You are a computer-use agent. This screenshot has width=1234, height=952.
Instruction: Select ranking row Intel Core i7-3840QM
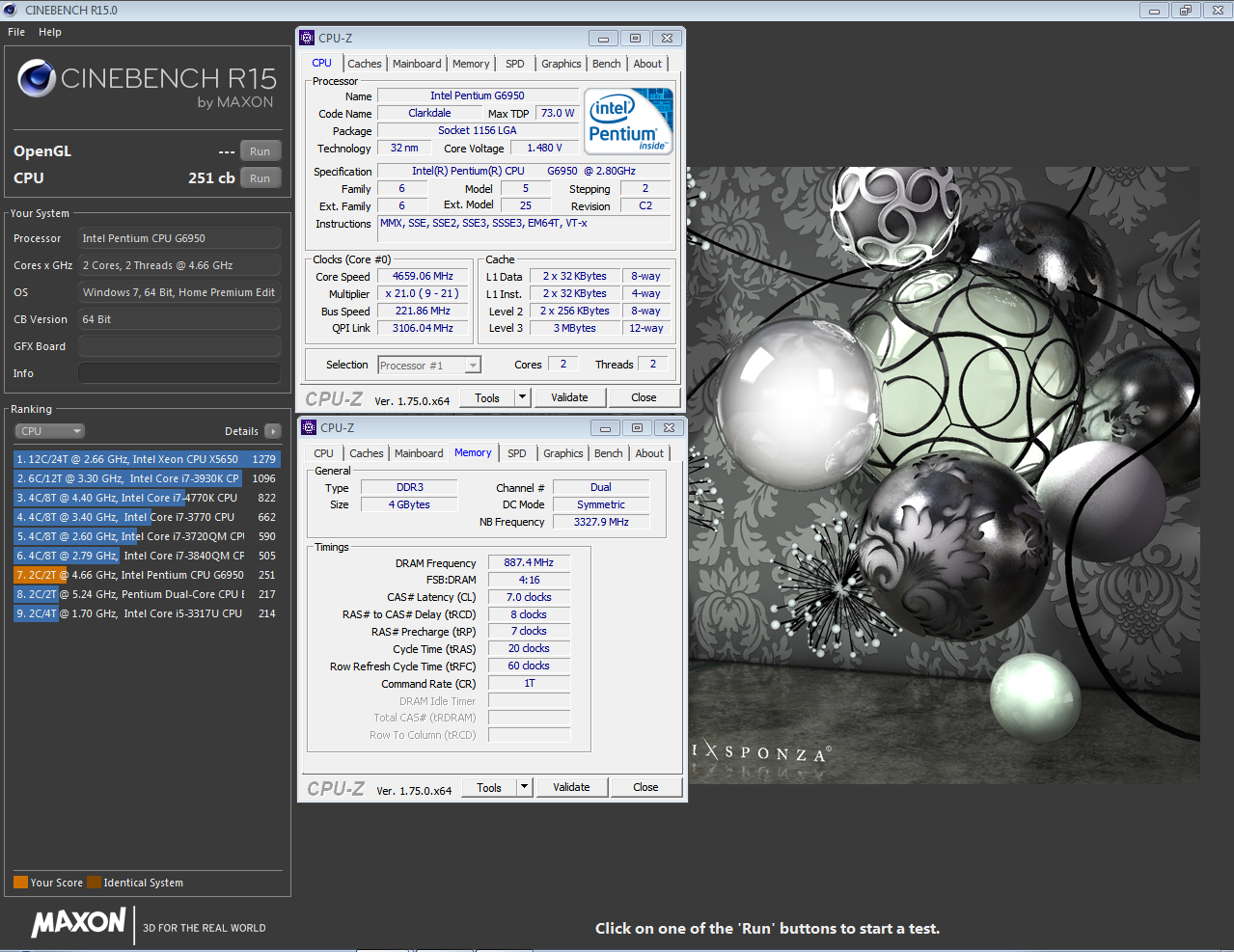pyautogui.click(x=146, y=556)
